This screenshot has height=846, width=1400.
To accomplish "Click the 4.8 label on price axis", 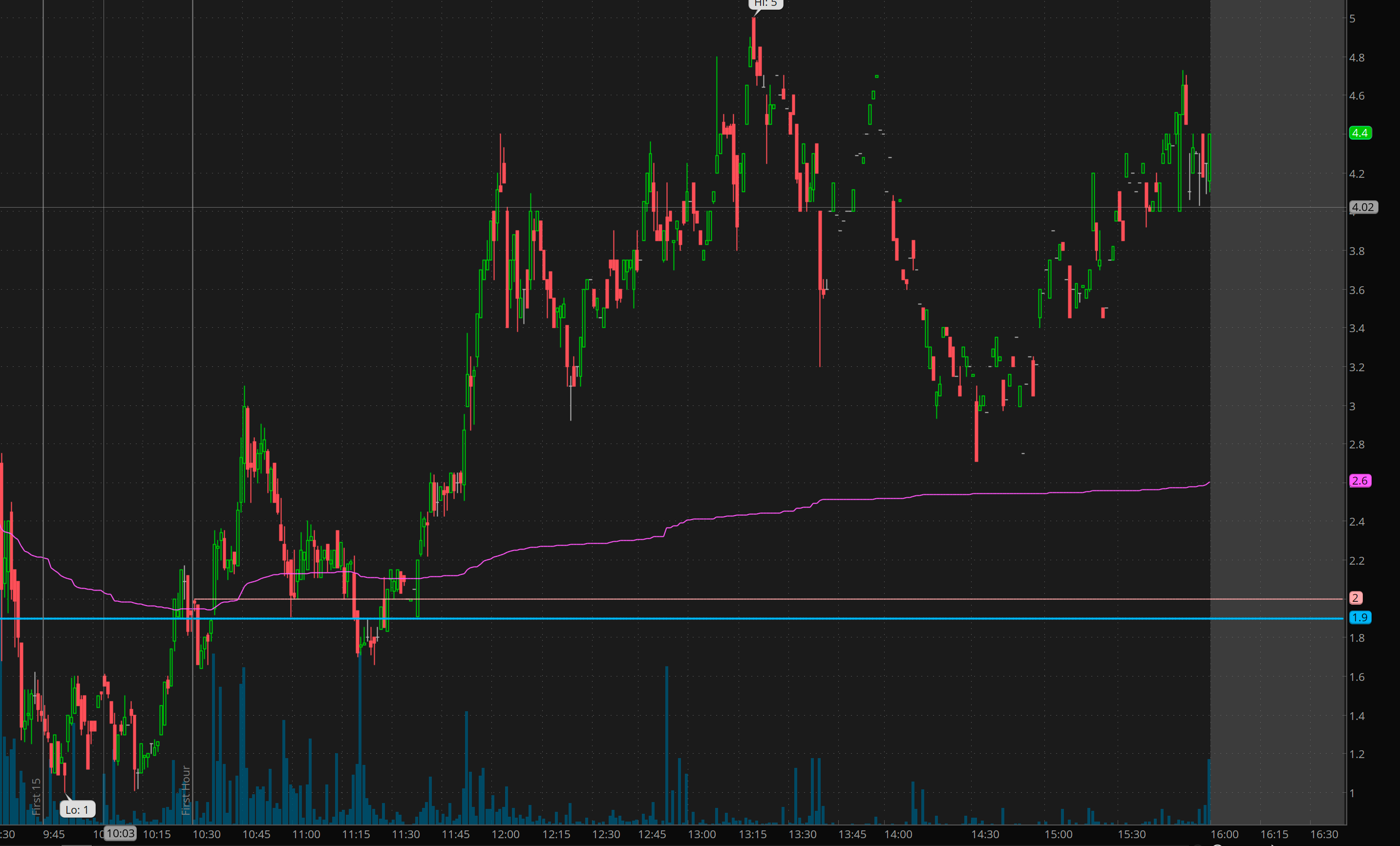I will pos(1356,57).
